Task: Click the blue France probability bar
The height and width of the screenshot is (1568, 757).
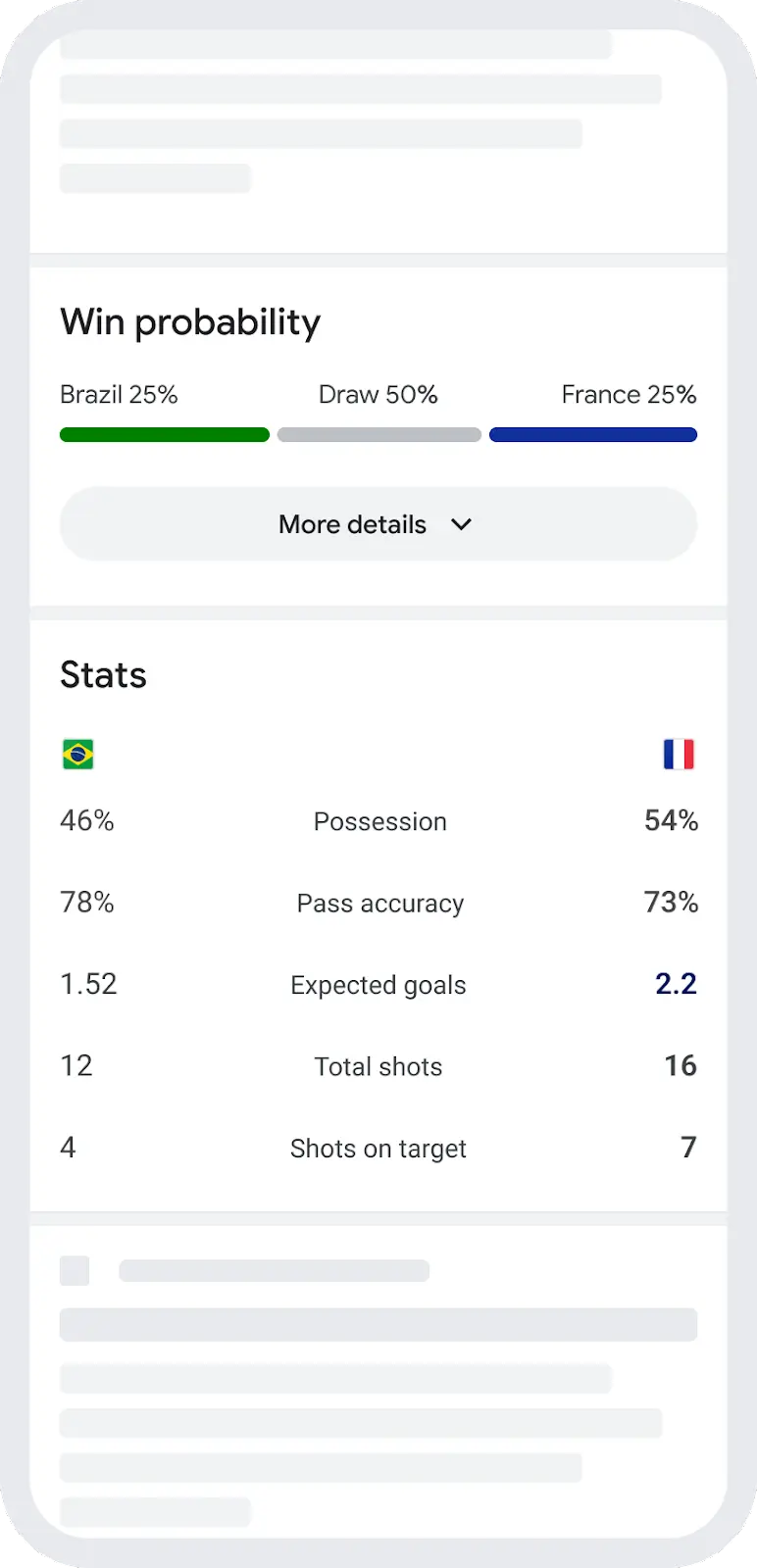Action: (x=593, y=435)
